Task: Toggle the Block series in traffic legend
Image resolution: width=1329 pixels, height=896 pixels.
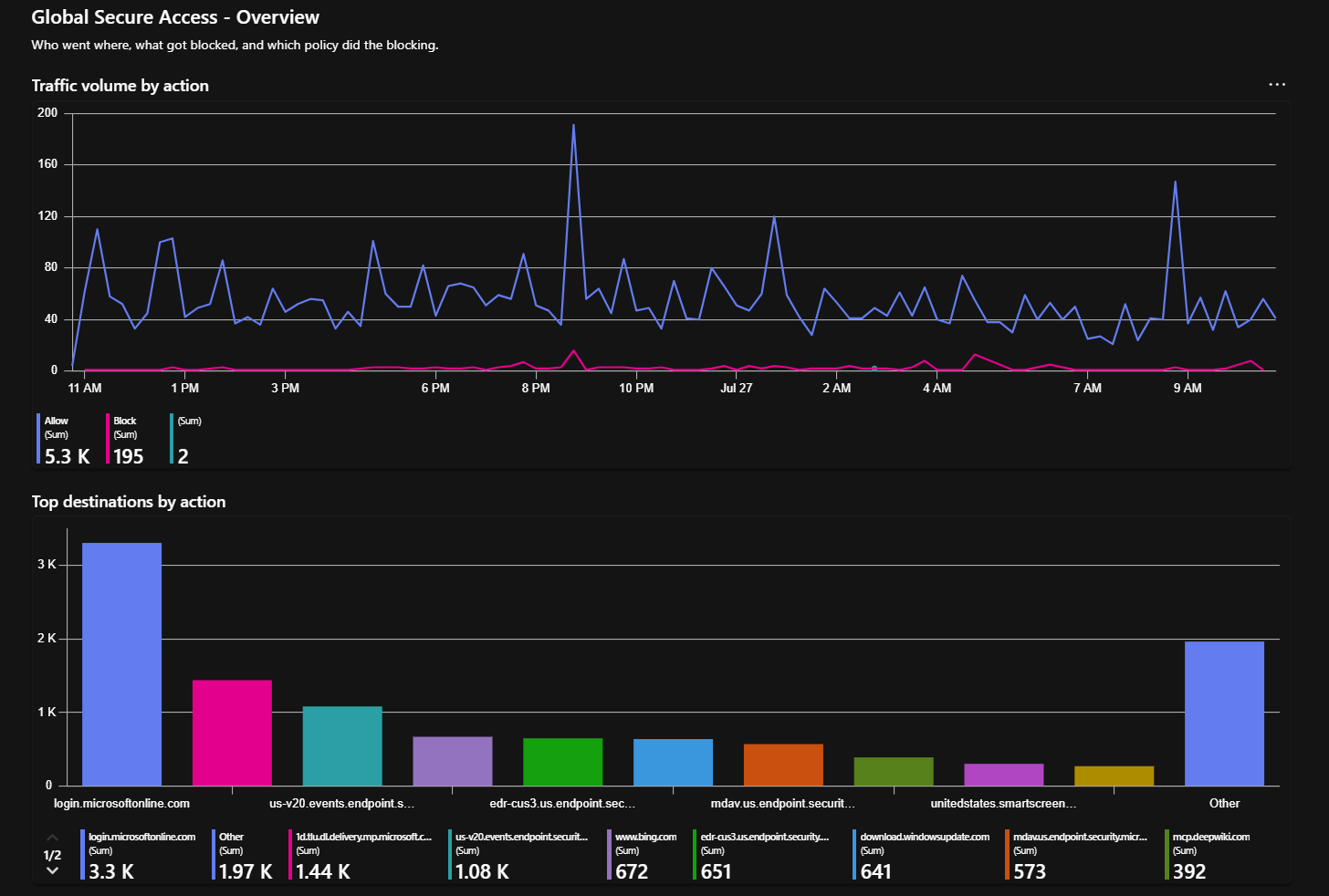Action: click(128, 439)
